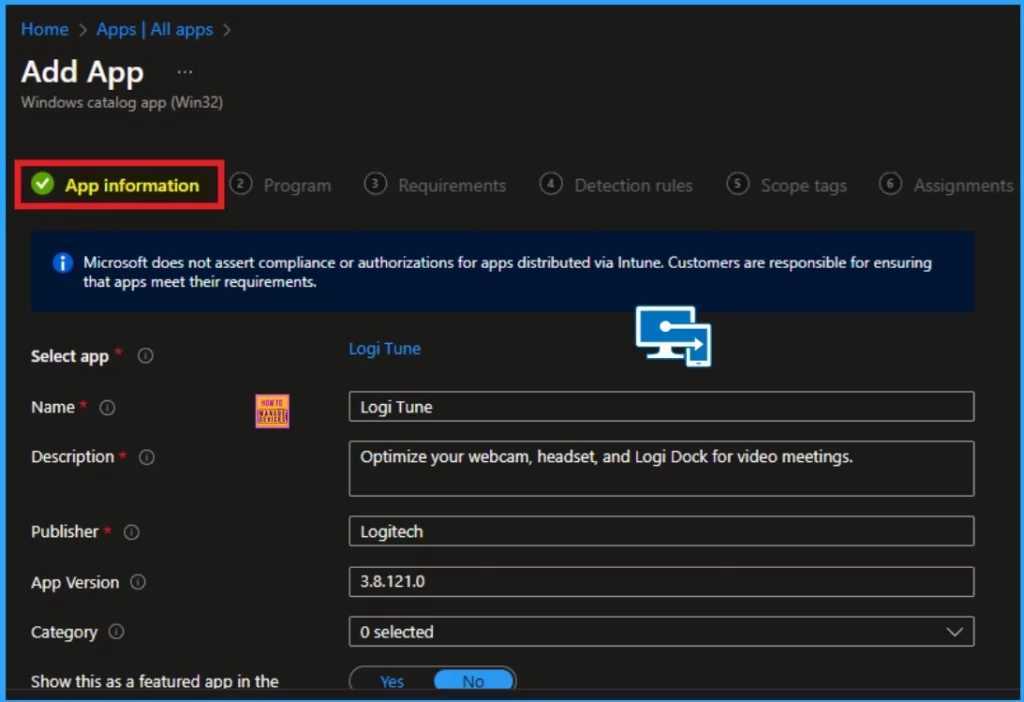1024x702 pixels.
Task: Open the Home breadcrumb link
Action: point(44,29)
